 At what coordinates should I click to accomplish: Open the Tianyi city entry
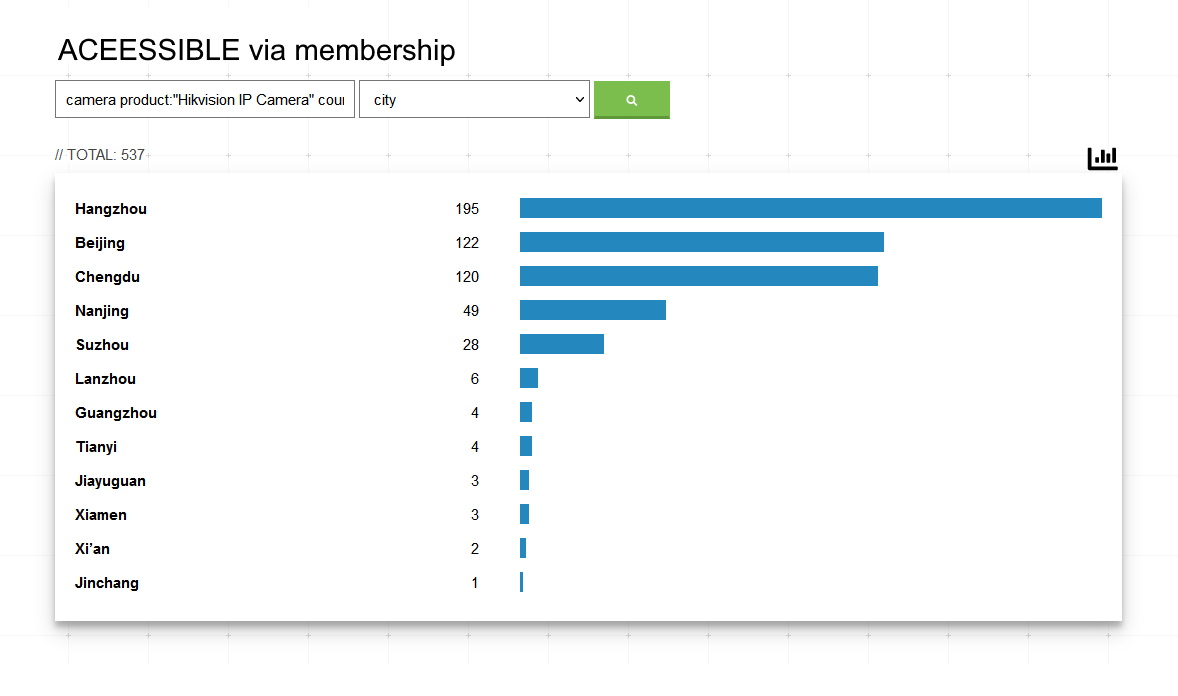pyautogui.click(x=96, y=447)
